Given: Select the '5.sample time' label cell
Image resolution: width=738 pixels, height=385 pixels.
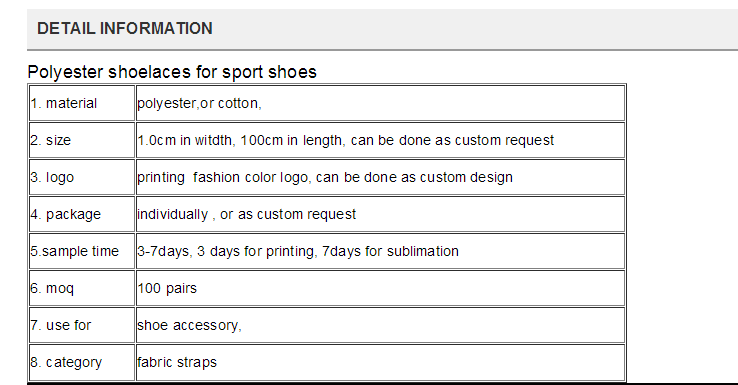Looking at the screenshot, I should [x=82, y=251].
